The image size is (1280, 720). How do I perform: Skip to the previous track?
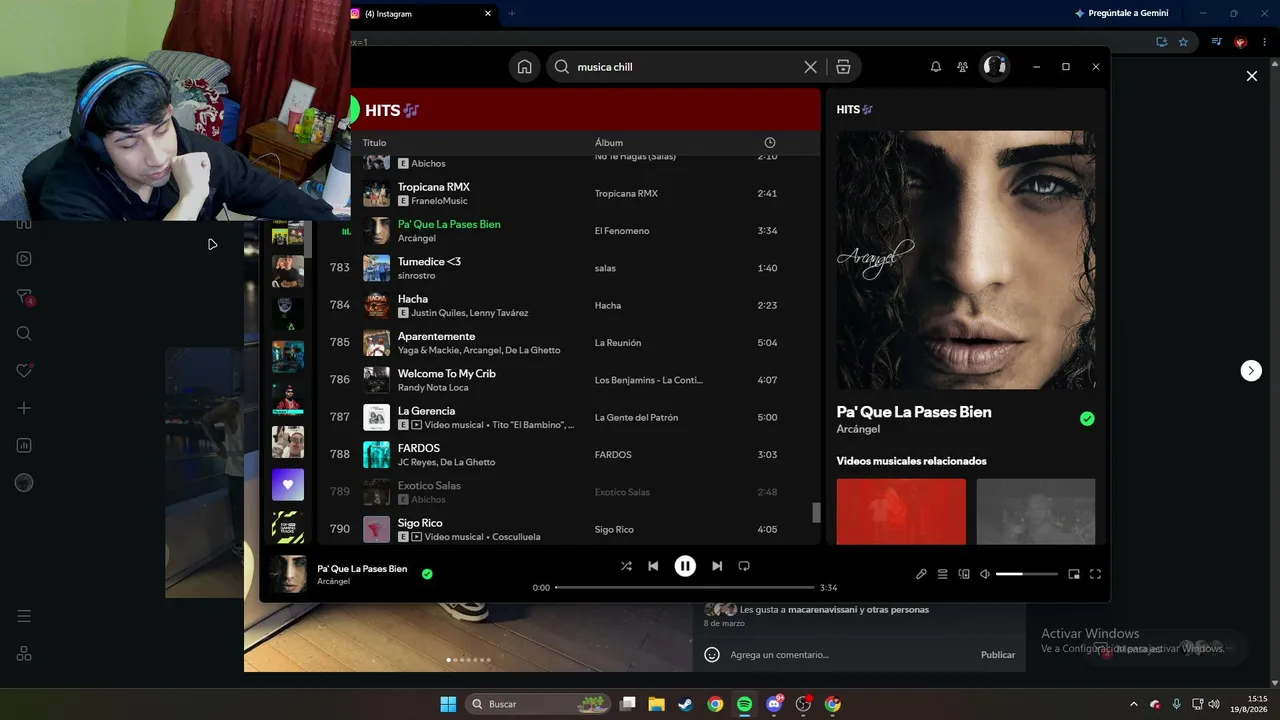[x=653, y=566]
